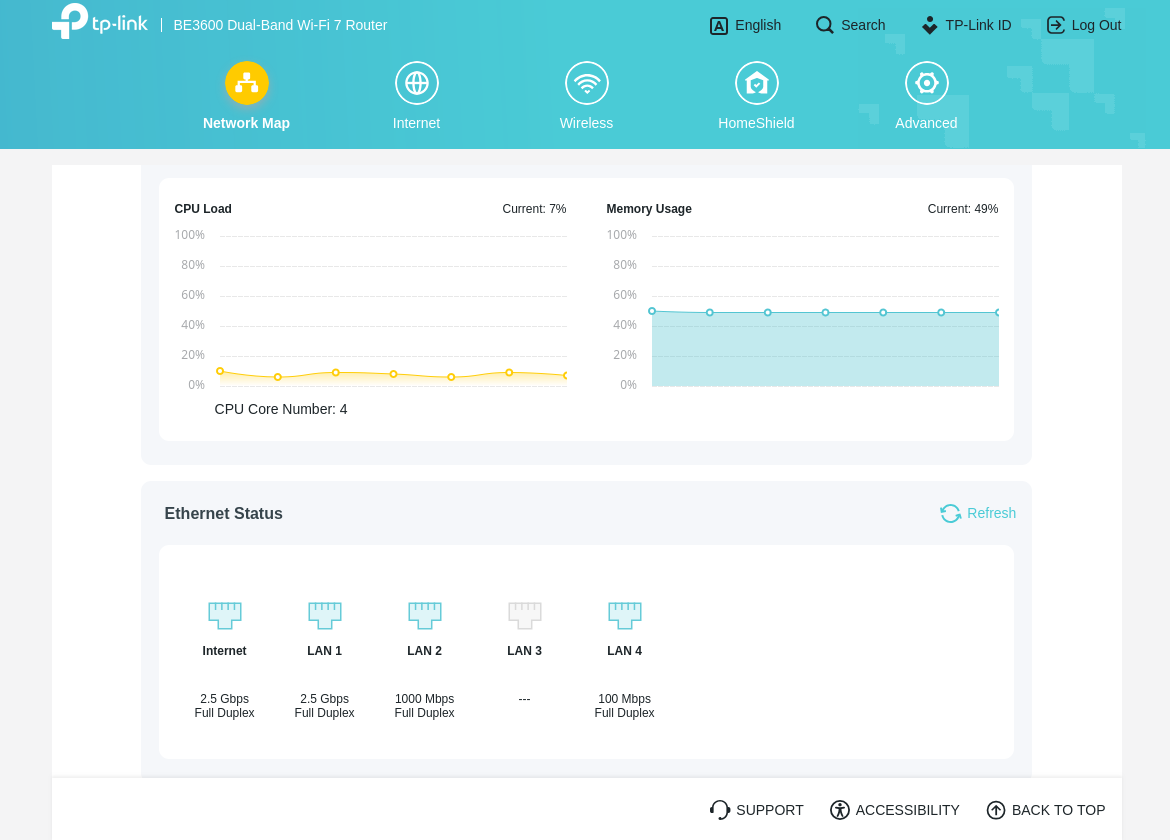1170x840 pixels.
Task: Click the 'Memory Usage' chart title
Action: point(649,209)
